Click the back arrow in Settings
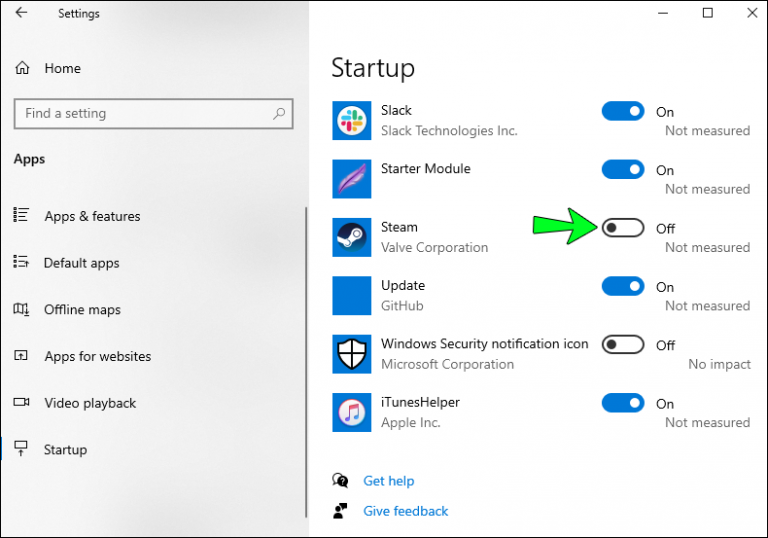Image resolution: width=768 pixels, height=538 pixels. click(x=21, y=13)
